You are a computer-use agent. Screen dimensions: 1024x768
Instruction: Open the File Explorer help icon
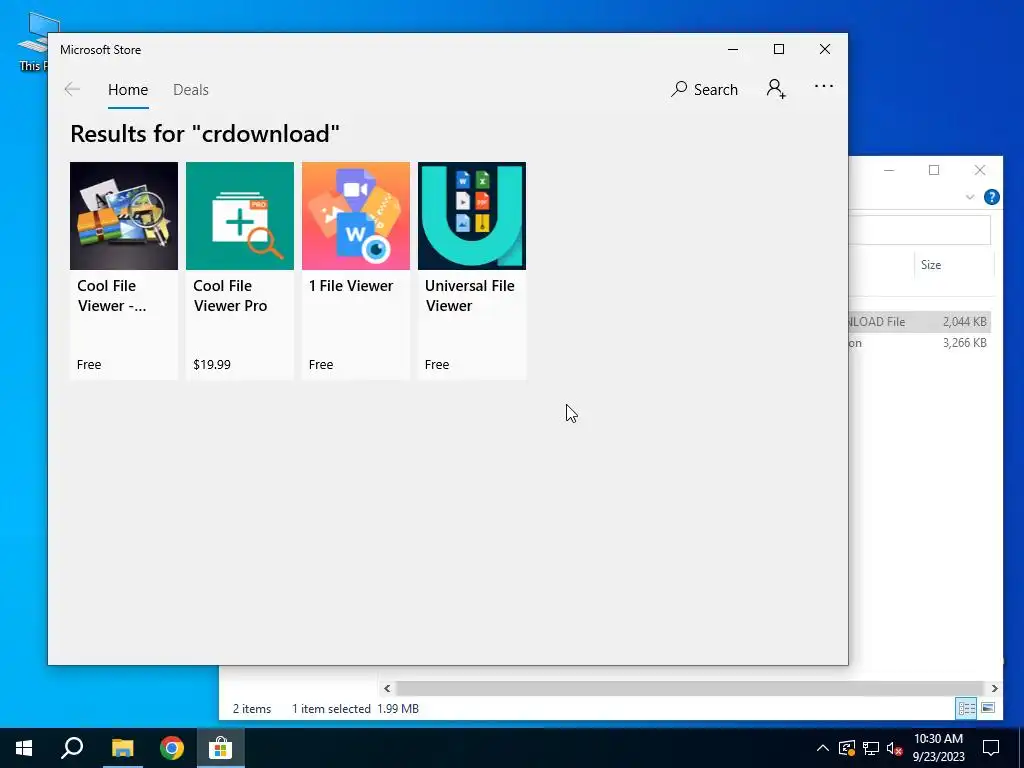coord(991,197)
